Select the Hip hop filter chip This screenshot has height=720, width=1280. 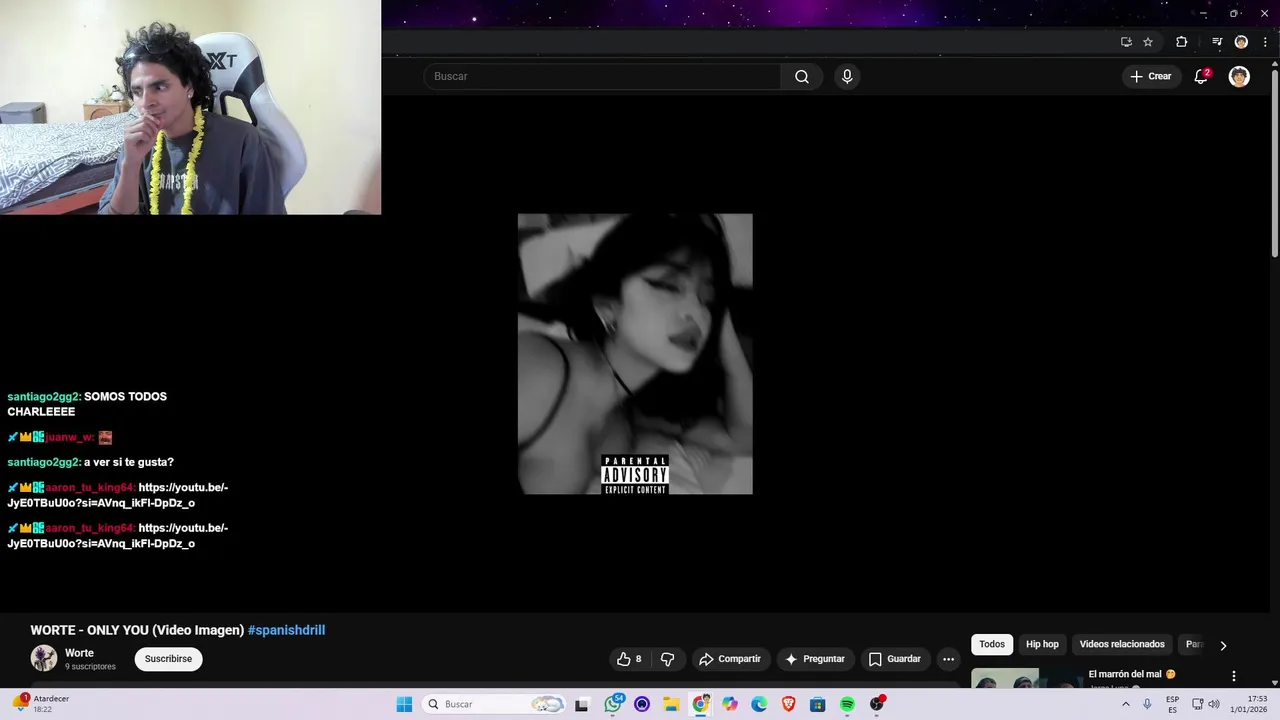tap(1042, 645)
